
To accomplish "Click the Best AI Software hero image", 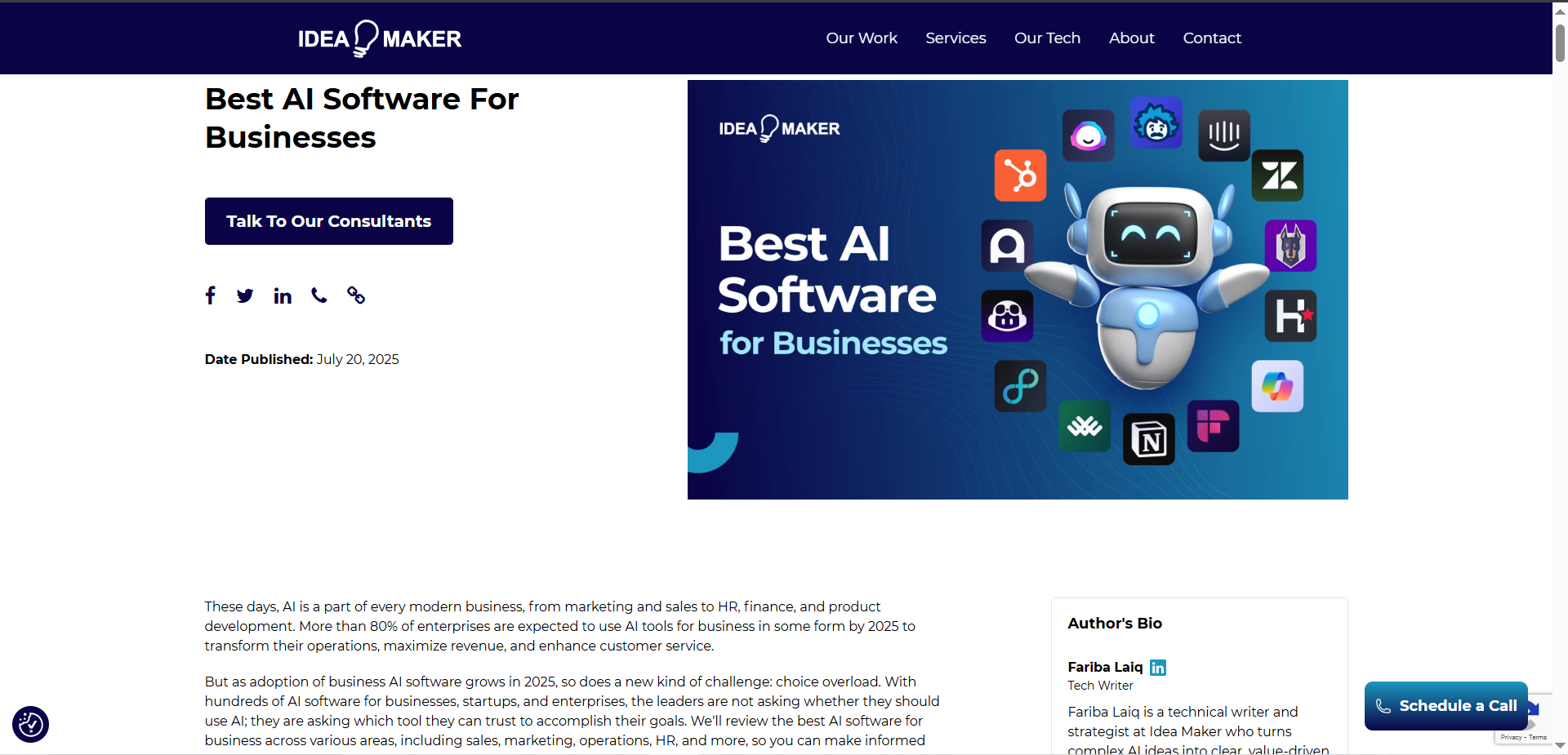I will click(1017, 289).
